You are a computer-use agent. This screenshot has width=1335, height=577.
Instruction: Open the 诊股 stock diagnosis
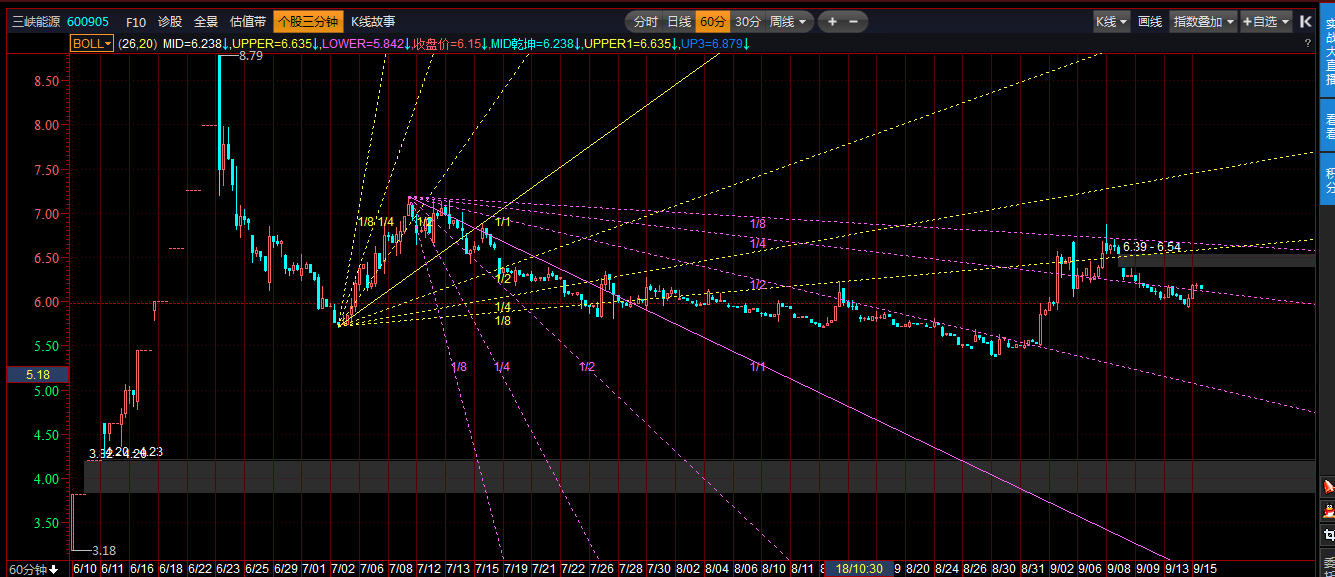point(170,22)
